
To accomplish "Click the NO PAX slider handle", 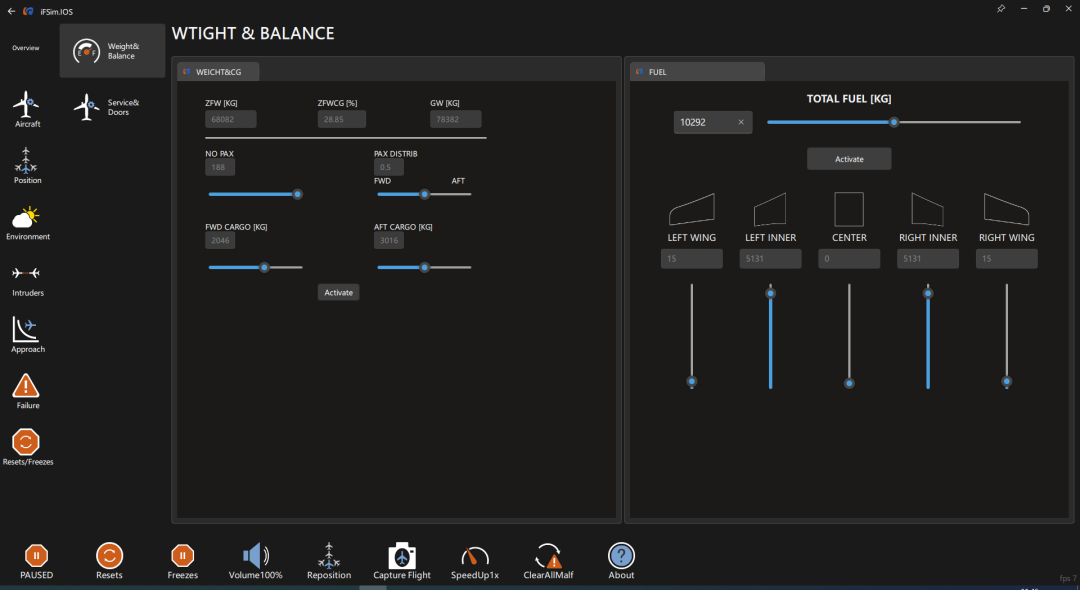I will [298, 194].
